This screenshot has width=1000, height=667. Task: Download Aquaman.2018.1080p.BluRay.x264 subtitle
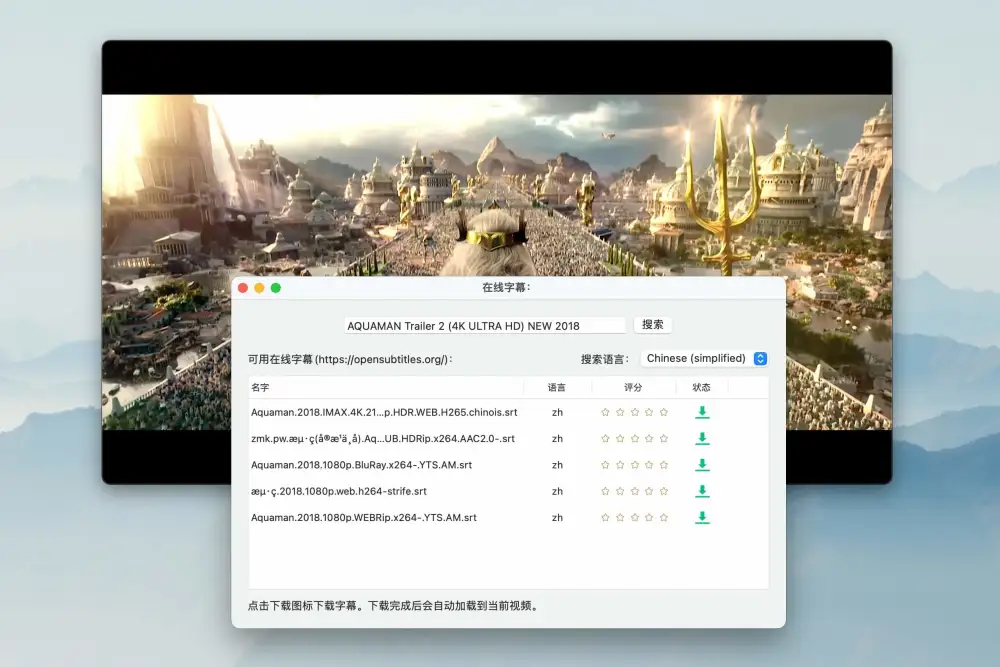point(702,465)
